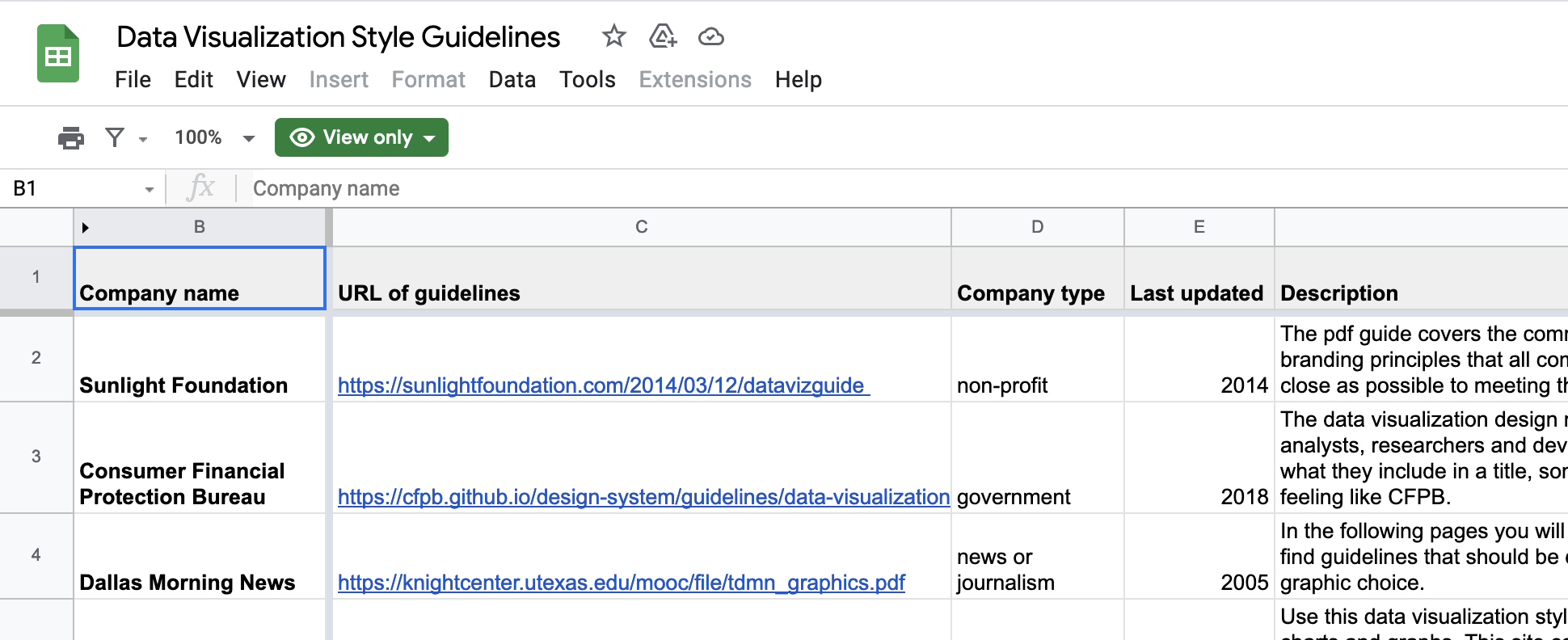Star the Data Visualization Style Guidelines document

pyautogui.click(x=613, y=36)
